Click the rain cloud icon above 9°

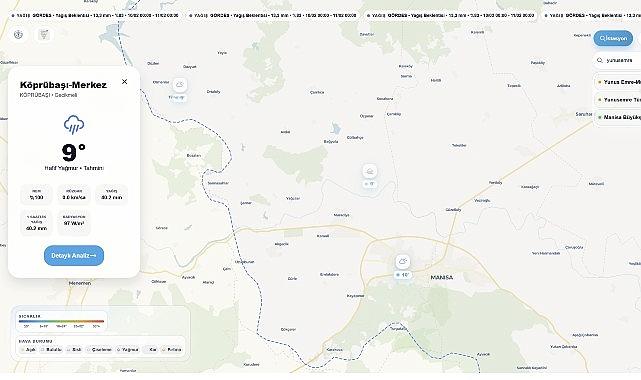74,125
